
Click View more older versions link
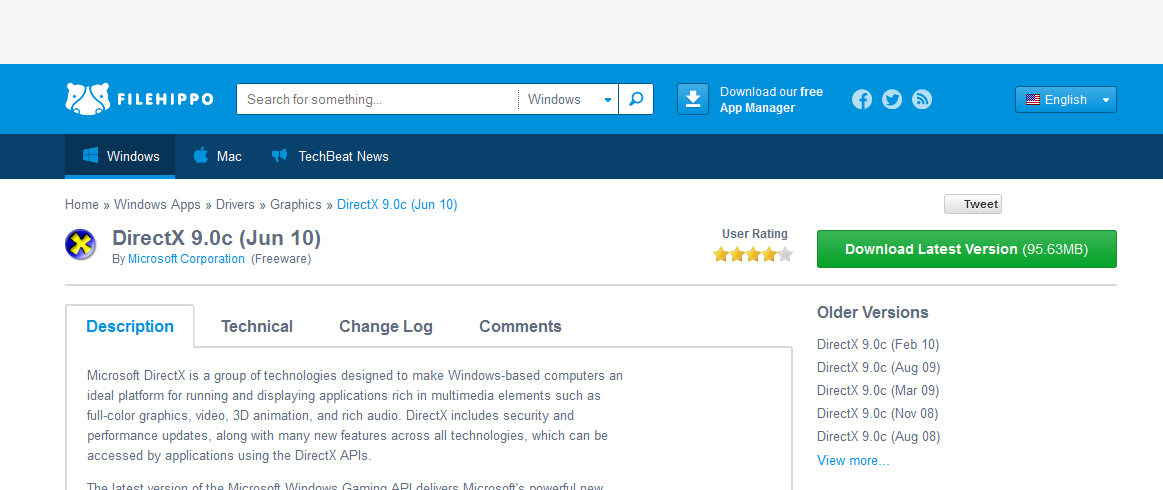tap(853, 460)
